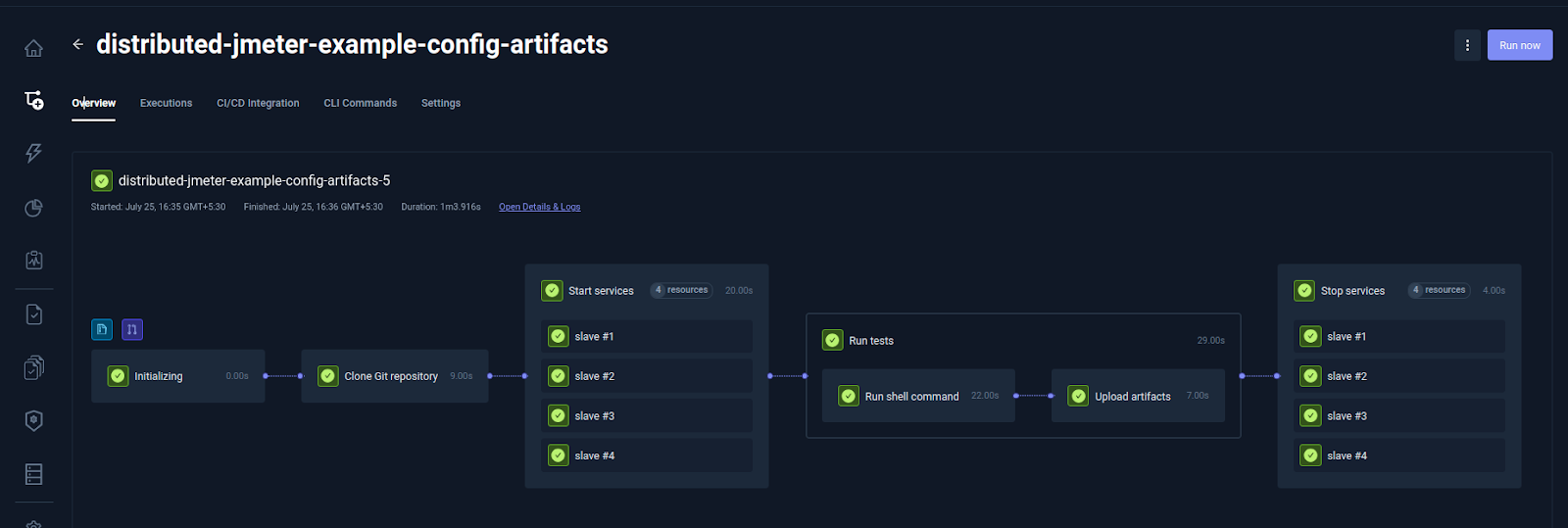The height and width of the screenshot is (528, 1568).
Task: Click the purple git branch icon
Action: (x=132, y=329)
